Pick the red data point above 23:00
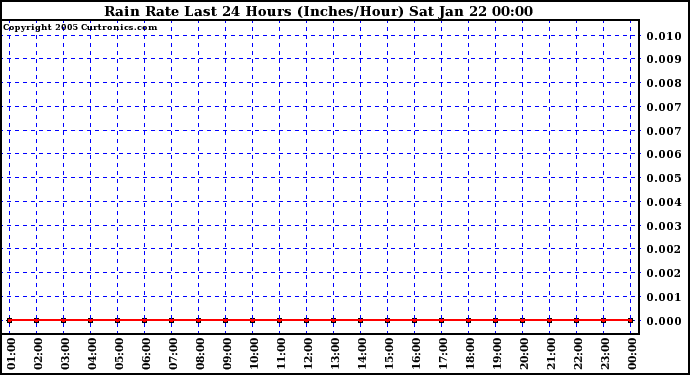The height and width of the screenshot is (375, 690). tap(604, 320)
